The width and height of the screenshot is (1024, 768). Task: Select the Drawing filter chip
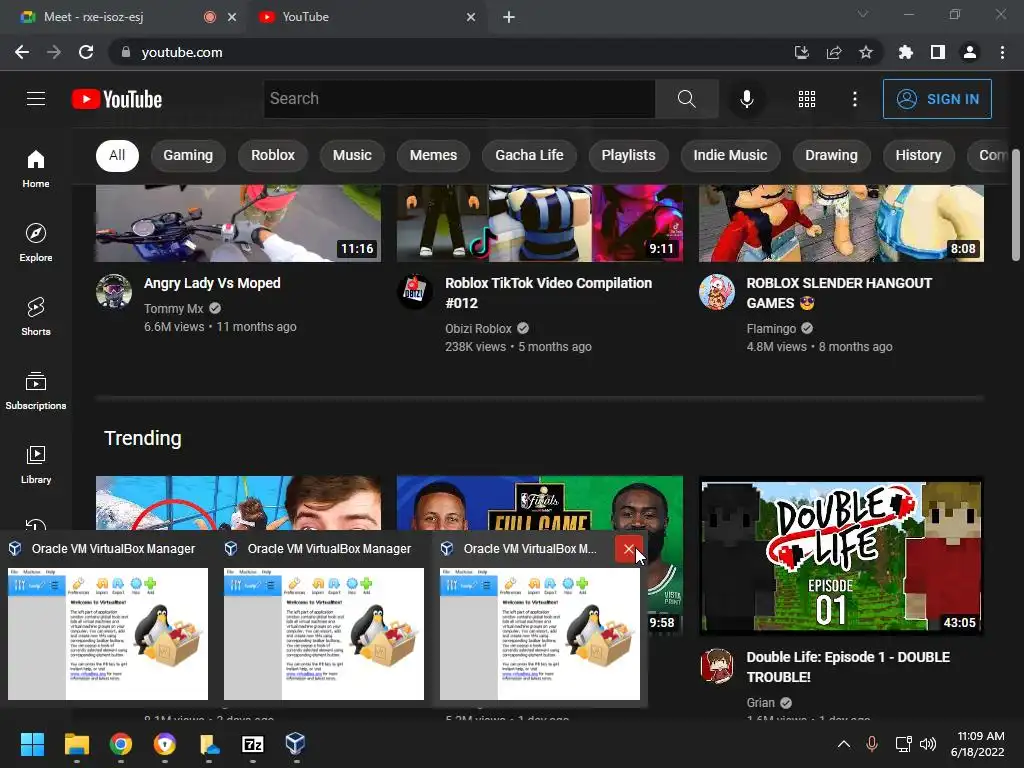coord(831,155)
